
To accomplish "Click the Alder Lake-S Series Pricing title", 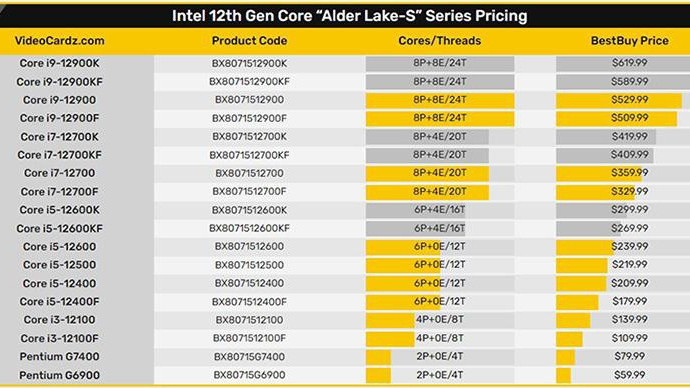I will tap(349, 16).
